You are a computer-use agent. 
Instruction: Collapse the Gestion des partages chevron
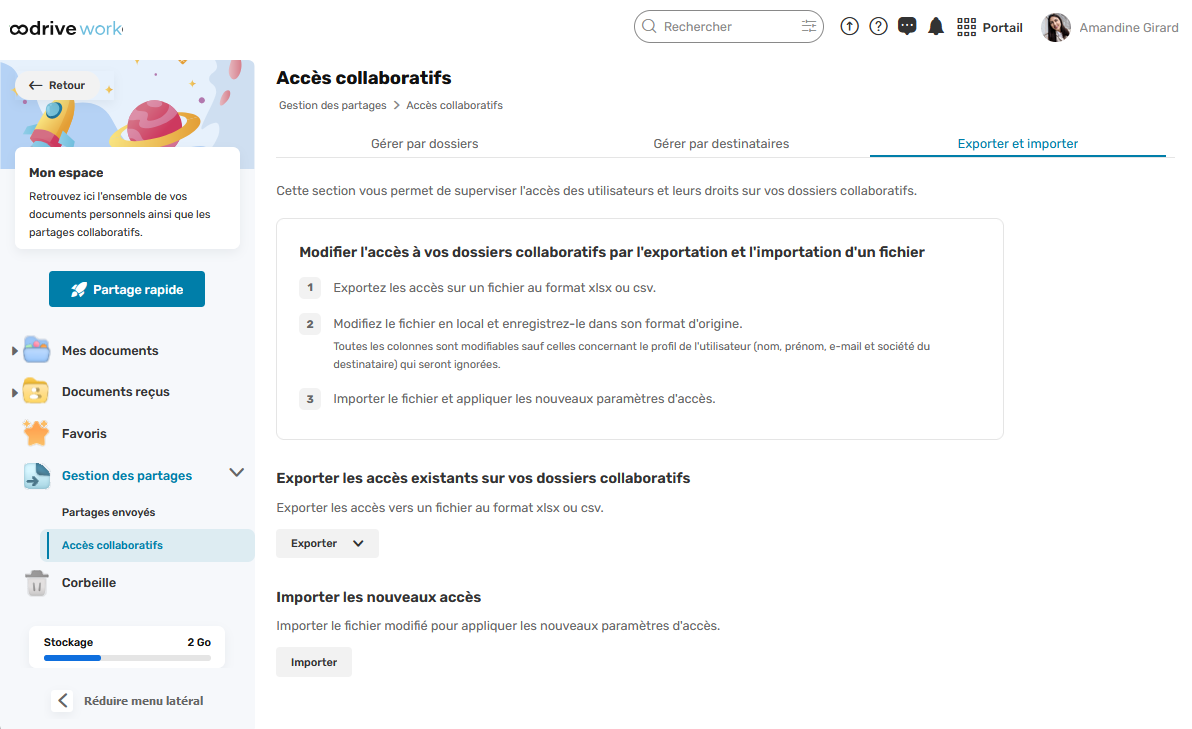click(236, 473)
